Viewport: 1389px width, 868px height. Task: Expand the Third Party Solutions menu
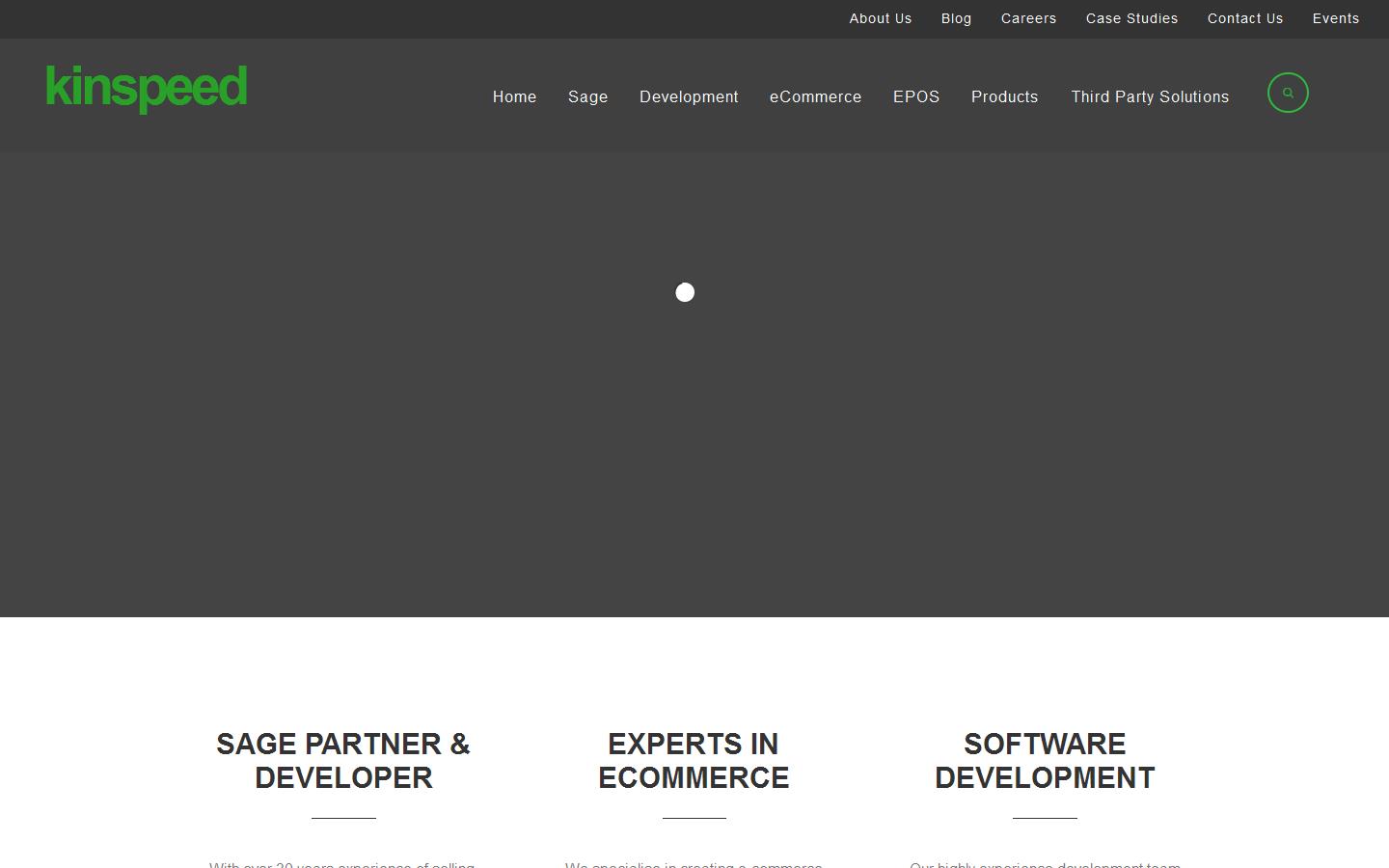click(x=1150, y=96)
